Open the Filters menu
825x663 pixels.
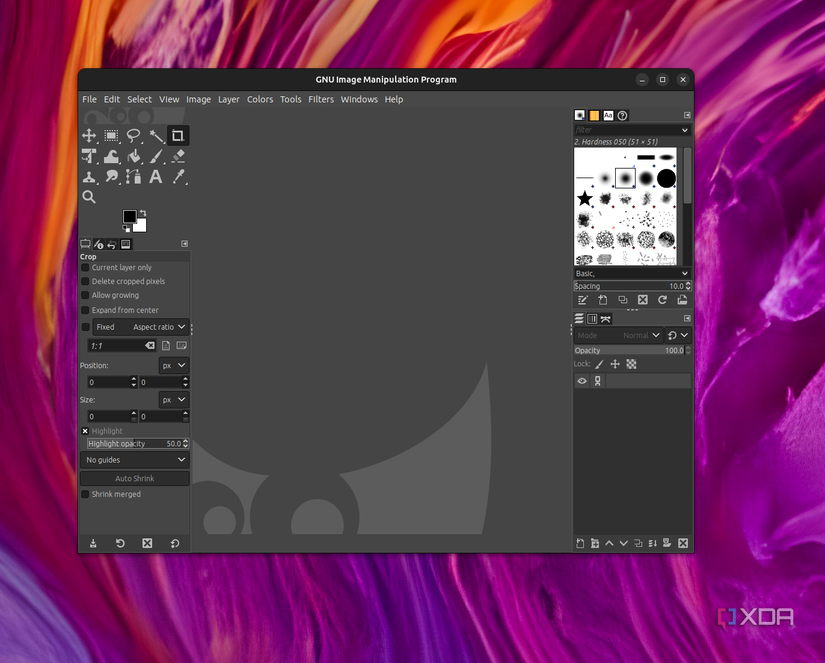tap(321, 99)
